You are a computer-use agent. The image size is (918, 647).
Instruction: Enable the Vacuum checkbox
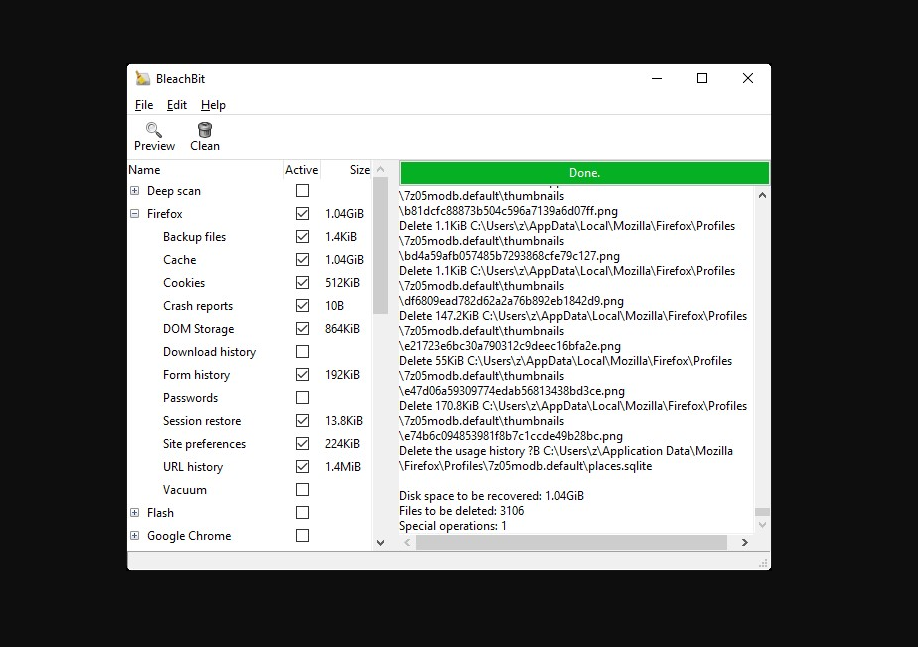[x=302, y=489]
